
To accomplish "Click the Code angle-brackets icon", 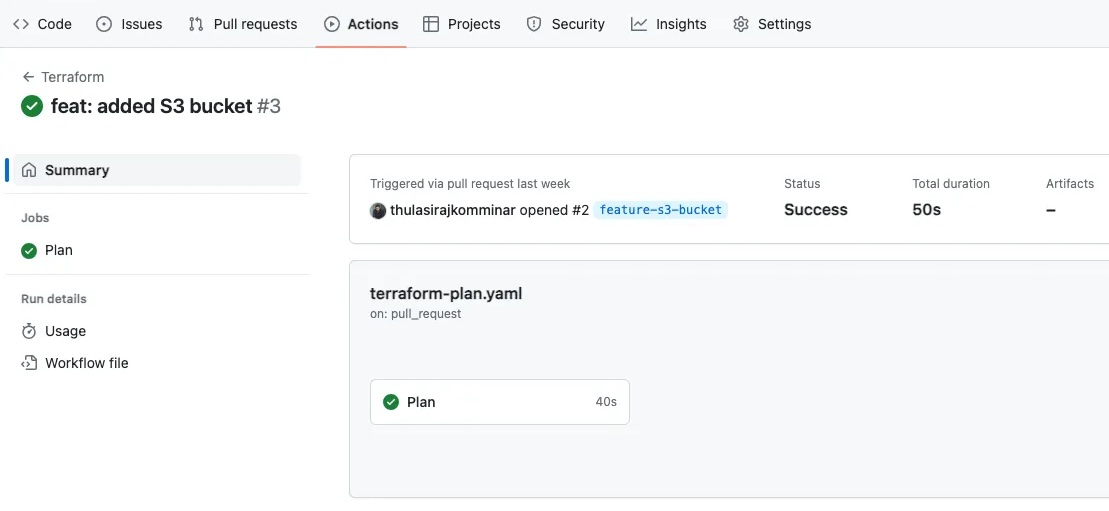I will tap(21, 24).
